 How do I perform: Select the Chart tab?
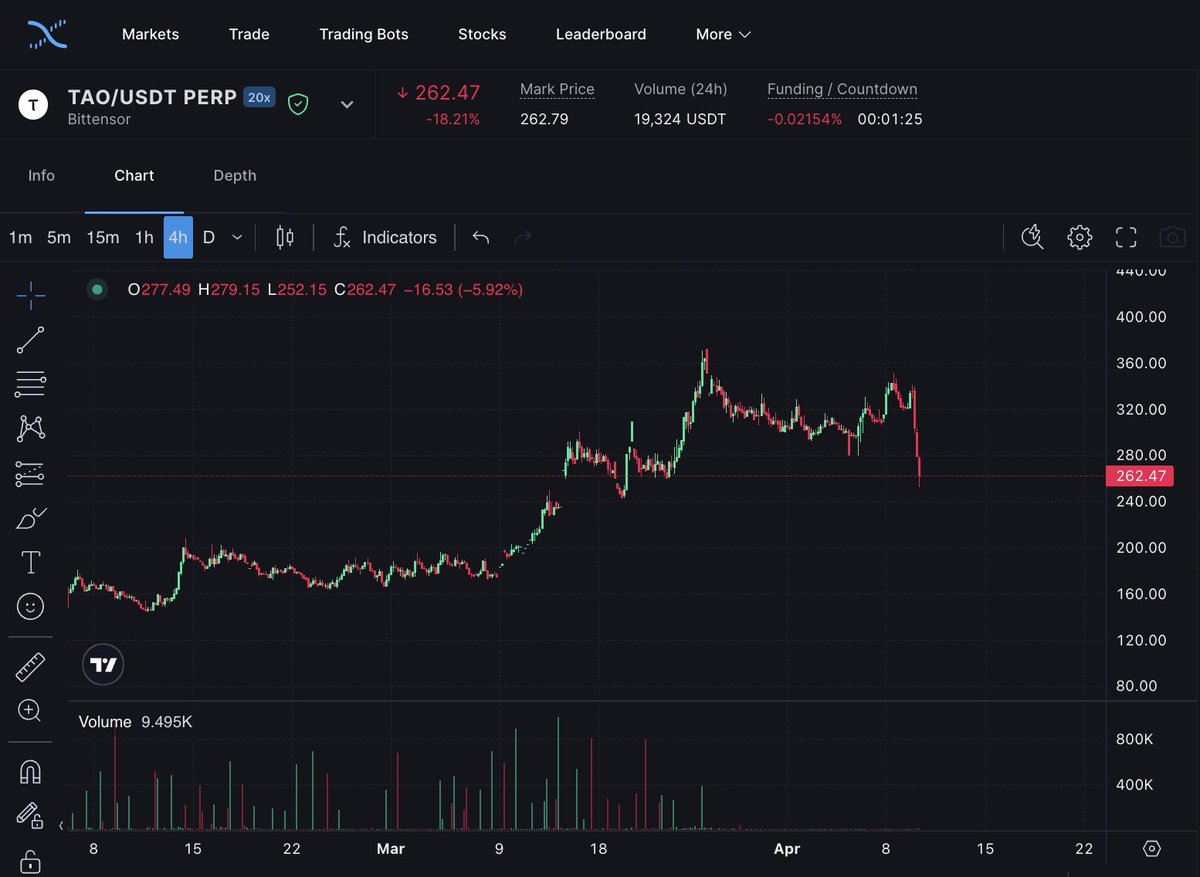coord(134,175)
